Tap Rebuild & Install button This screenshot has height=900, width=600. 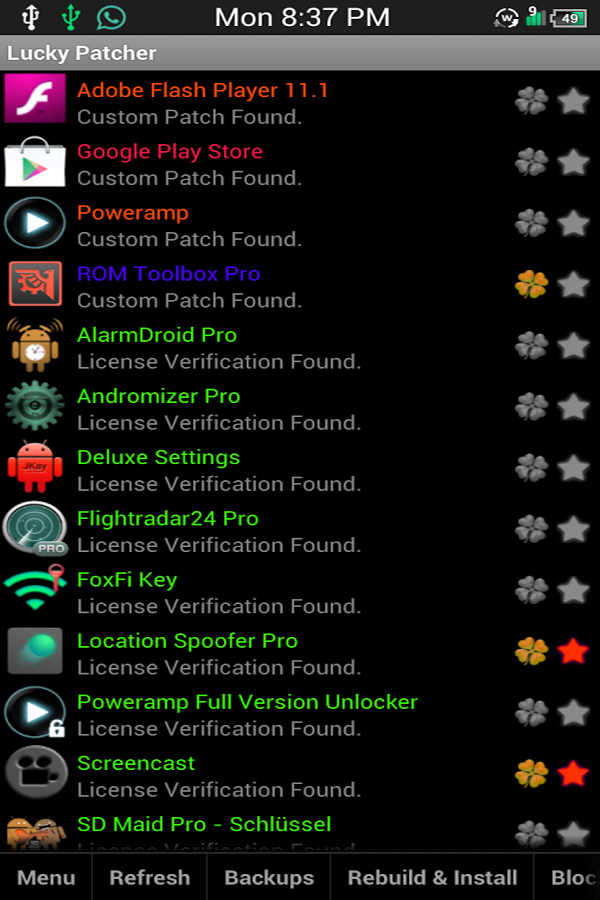[432, 877]
